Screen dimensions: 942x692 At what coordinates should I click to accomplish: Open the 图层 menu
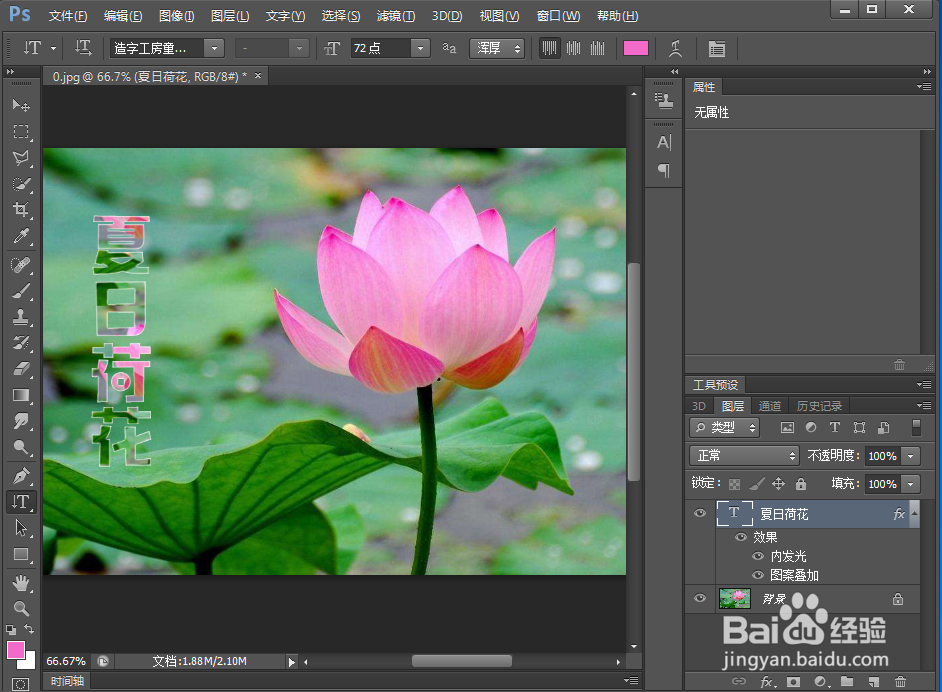pos(230,16)
